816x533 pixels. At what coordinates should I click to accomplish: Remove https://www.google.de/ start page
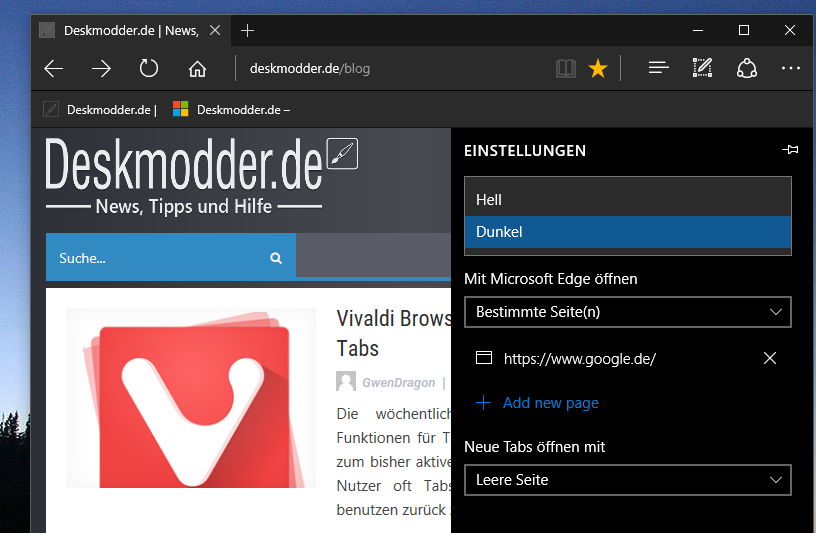pos(770,358)
